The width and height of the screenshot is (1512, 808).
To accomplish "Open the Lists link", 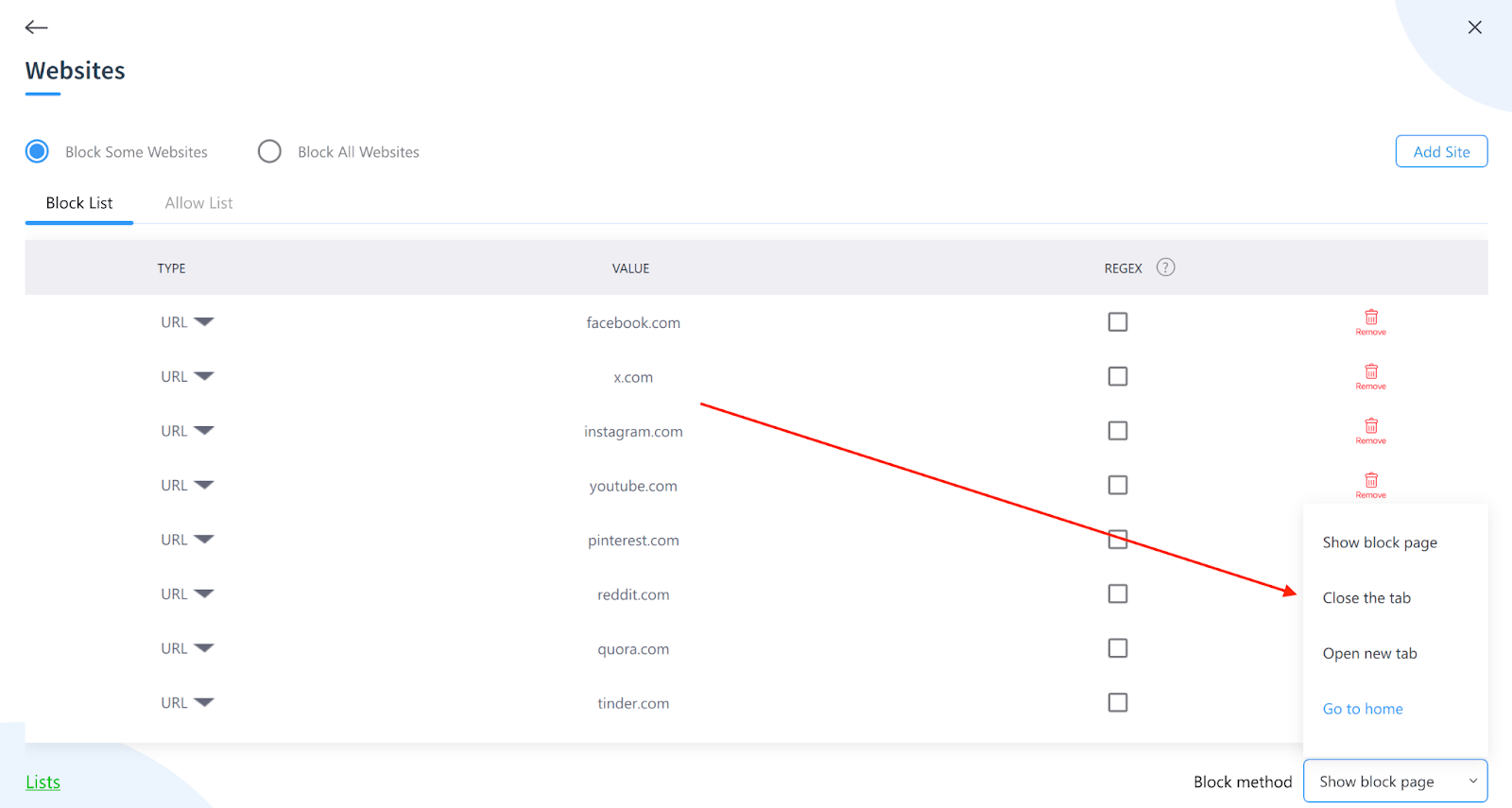I will (x=43, y=782).
